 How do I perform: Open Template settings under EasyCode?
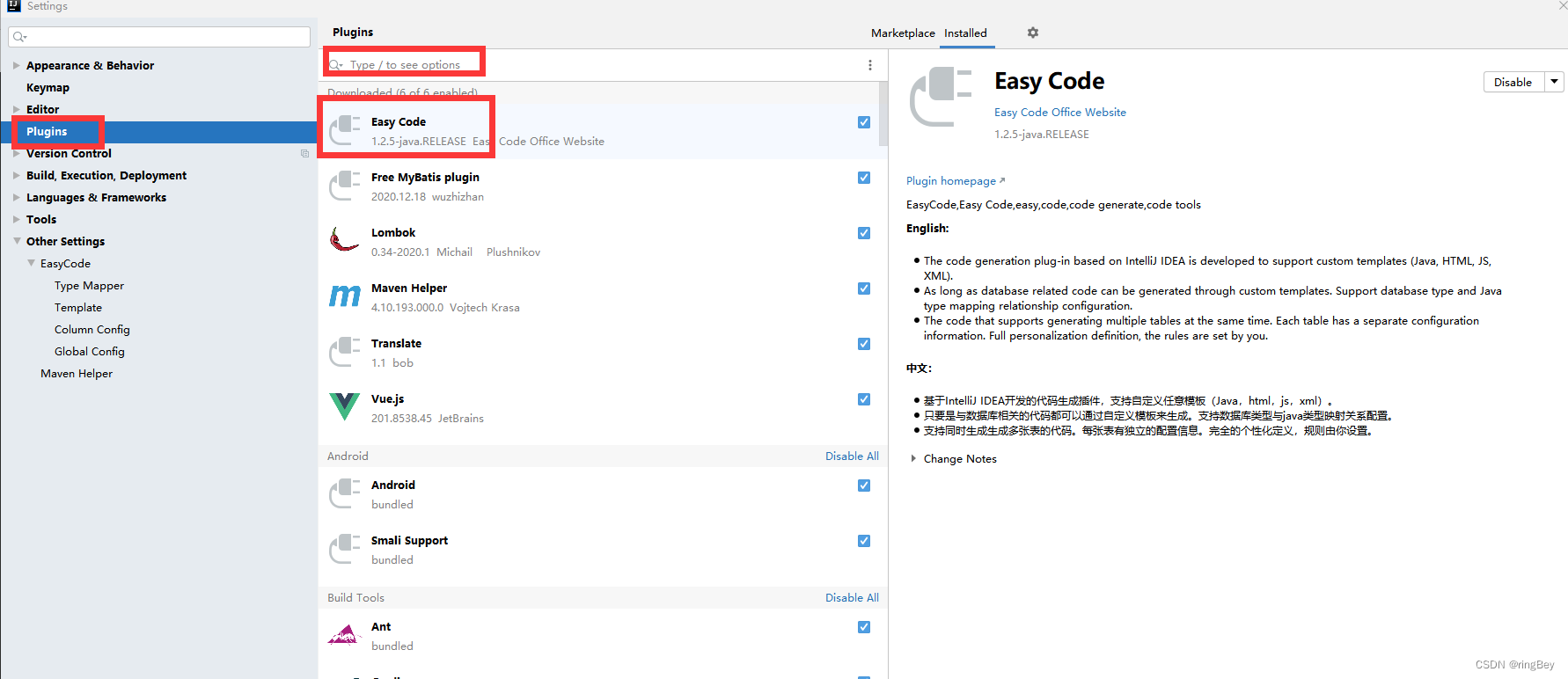[x=78, y=307]
